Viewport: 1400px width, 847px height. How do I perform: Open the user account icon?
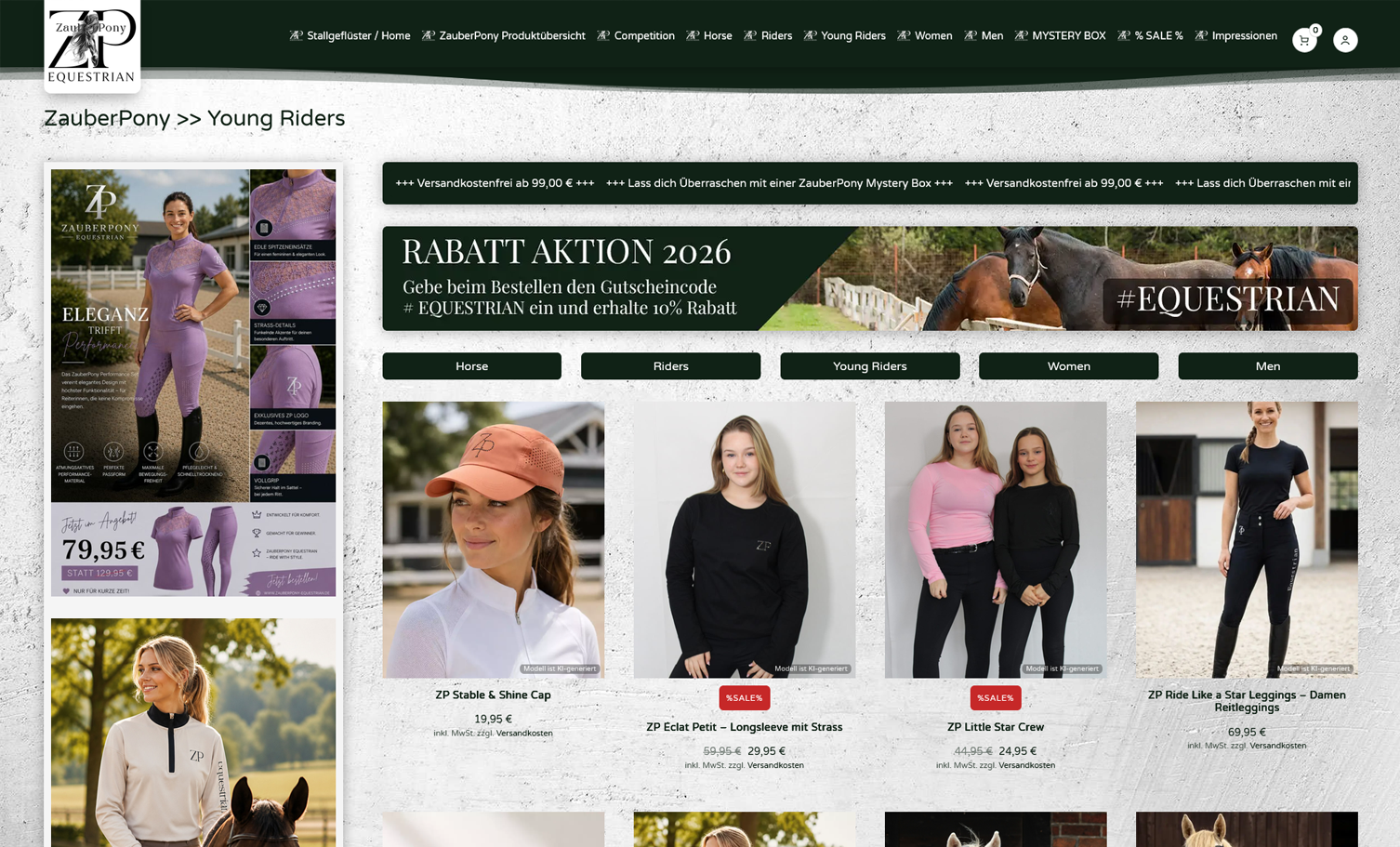1345,40
